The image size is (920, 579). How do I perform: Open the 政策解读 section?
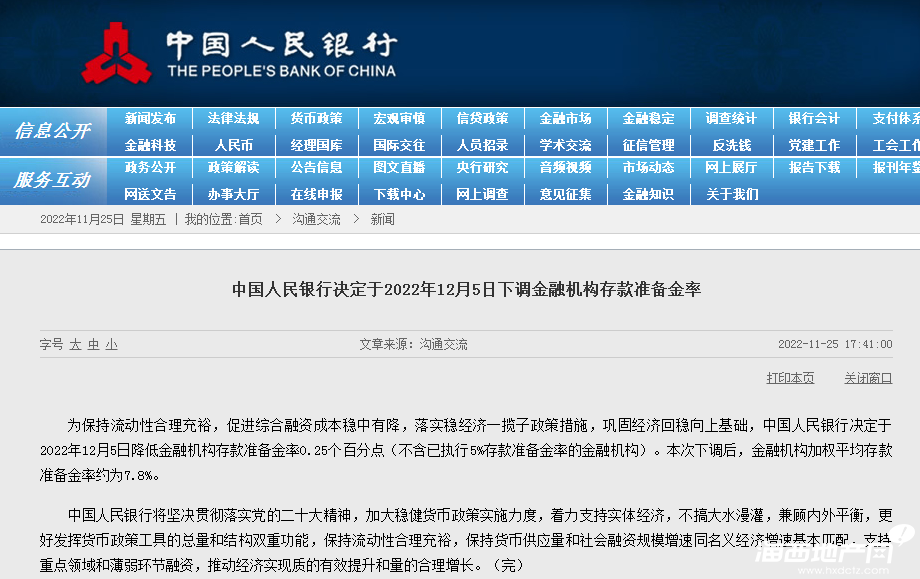pyautogui.click(x=234, y=168)
